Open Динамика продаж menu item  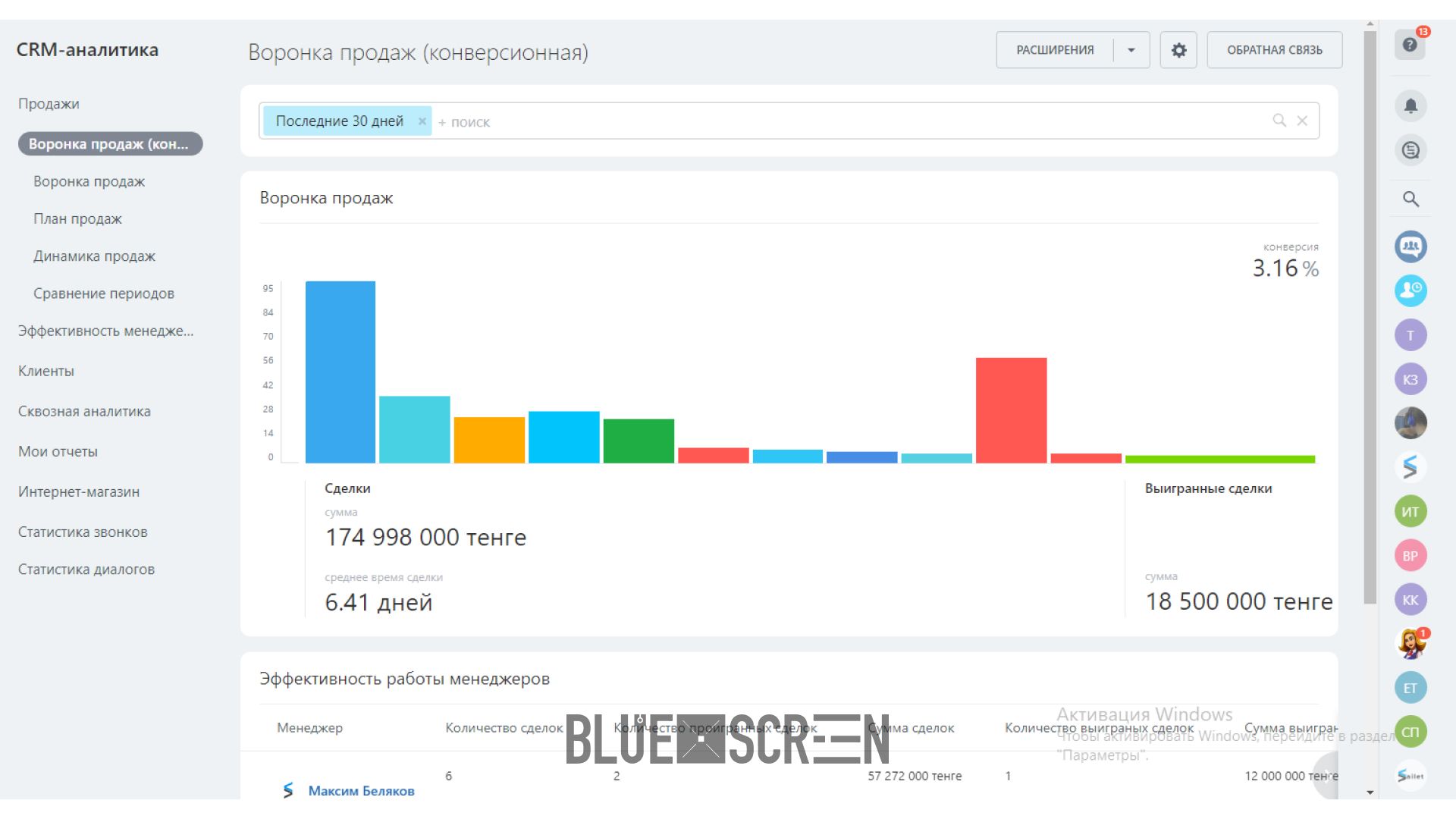[94, 256]
